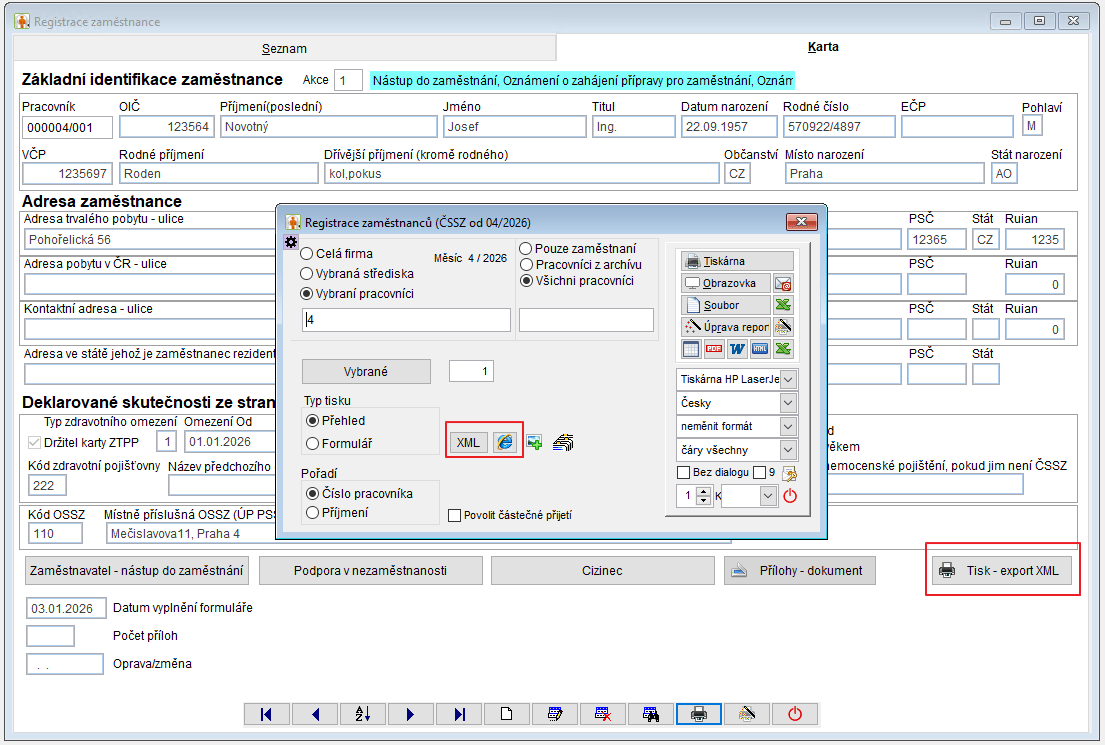Click the HTML export icon

[761, 349]
